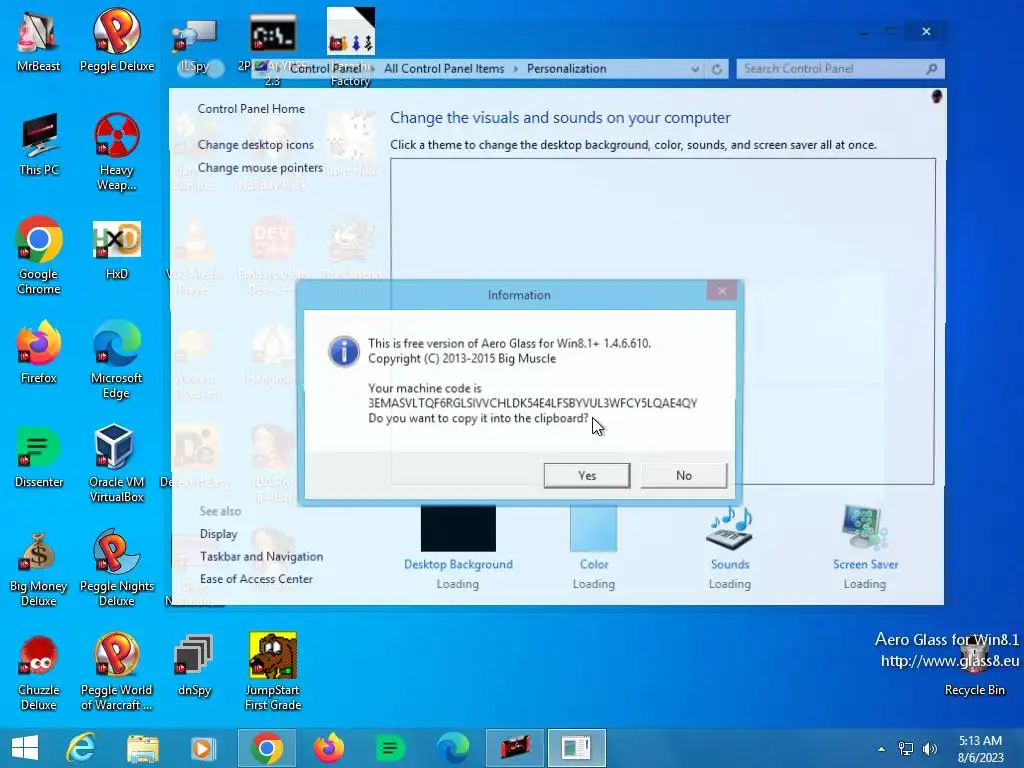Click the Personalization breadcrumb
Viewport: 1024px width, 768px height.
(x=566, y=69)
